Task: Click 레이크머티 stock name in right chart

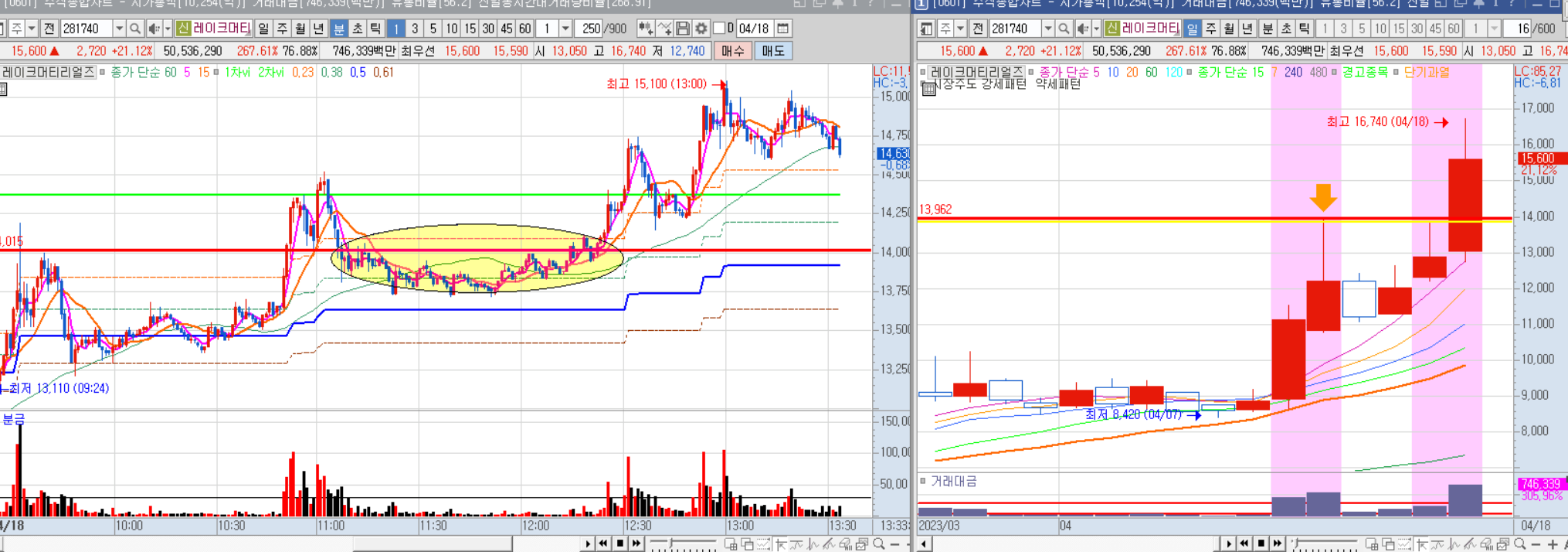Action: click(1150, 29)
